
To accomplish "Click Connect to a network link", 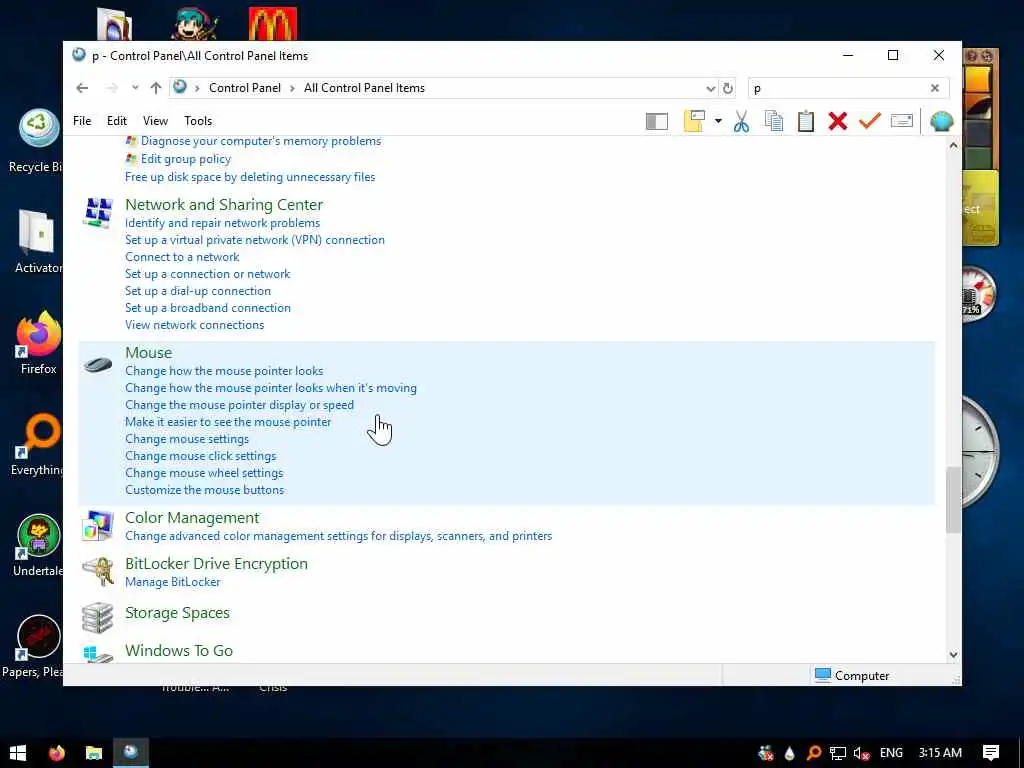I will click(182, 257).
